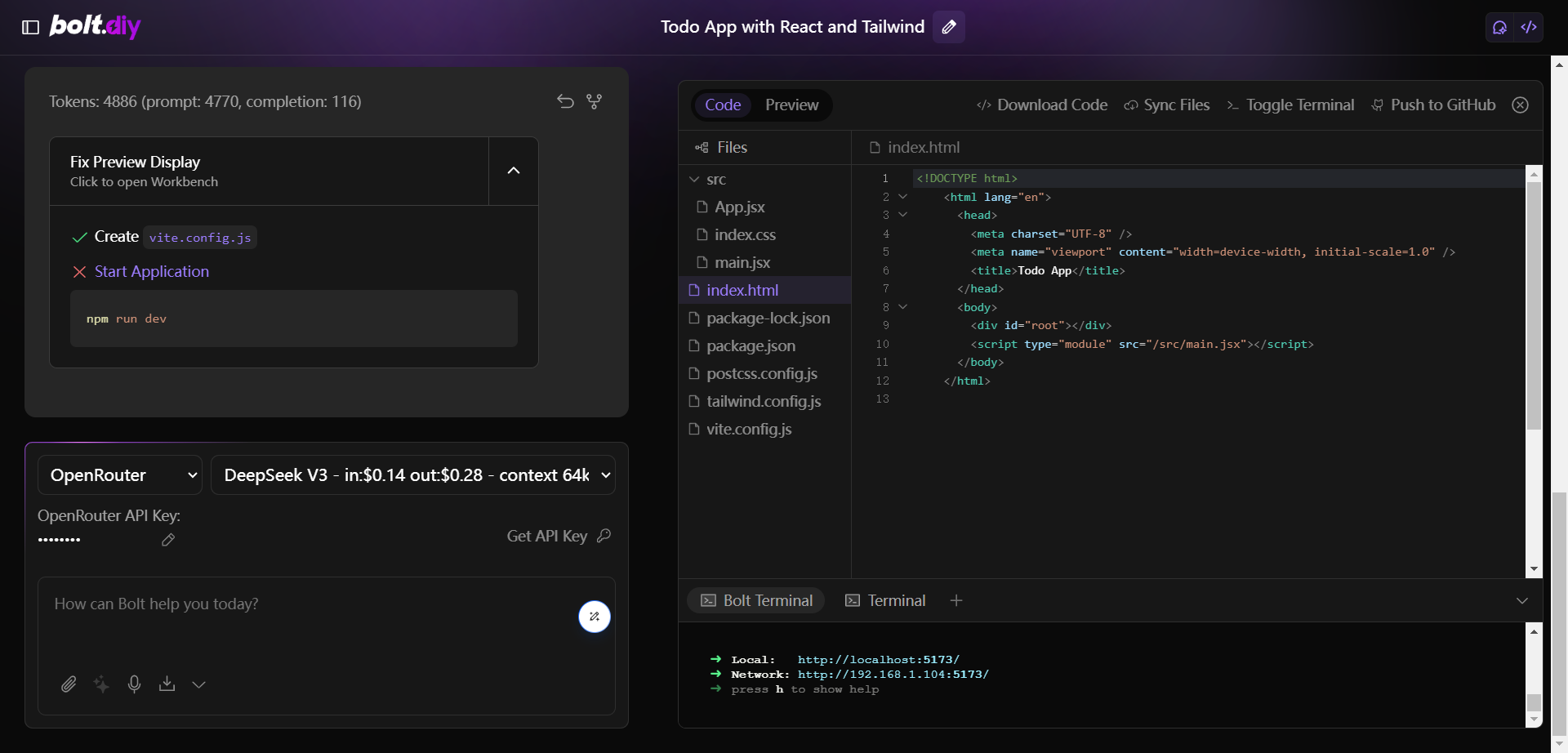Enhance the prompt with the sparkle icon
The width and height of the screenshot is (1568, 753).
tap(101, 684)
